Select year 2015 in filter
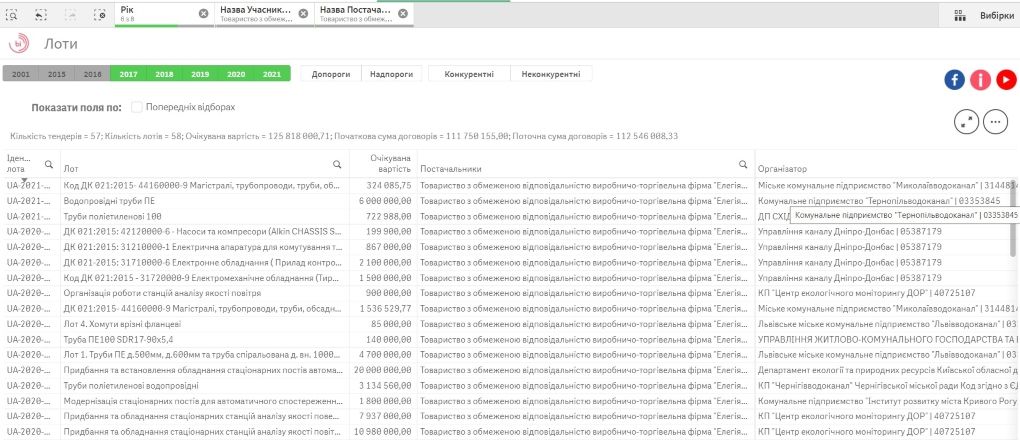1020x440 pixels. [57, 74]
